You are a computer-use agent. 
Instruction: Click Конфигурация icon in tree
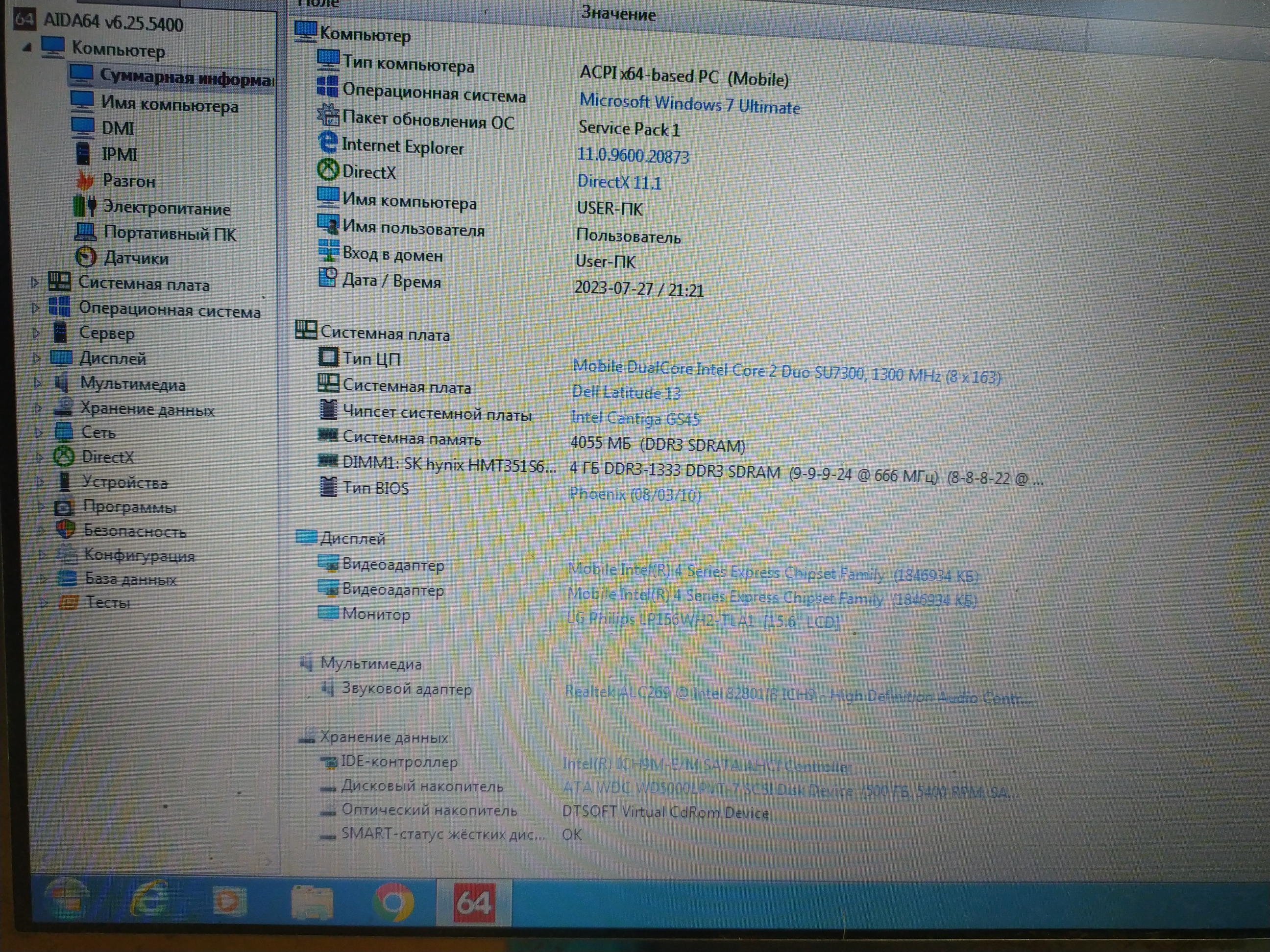point(67,554)
